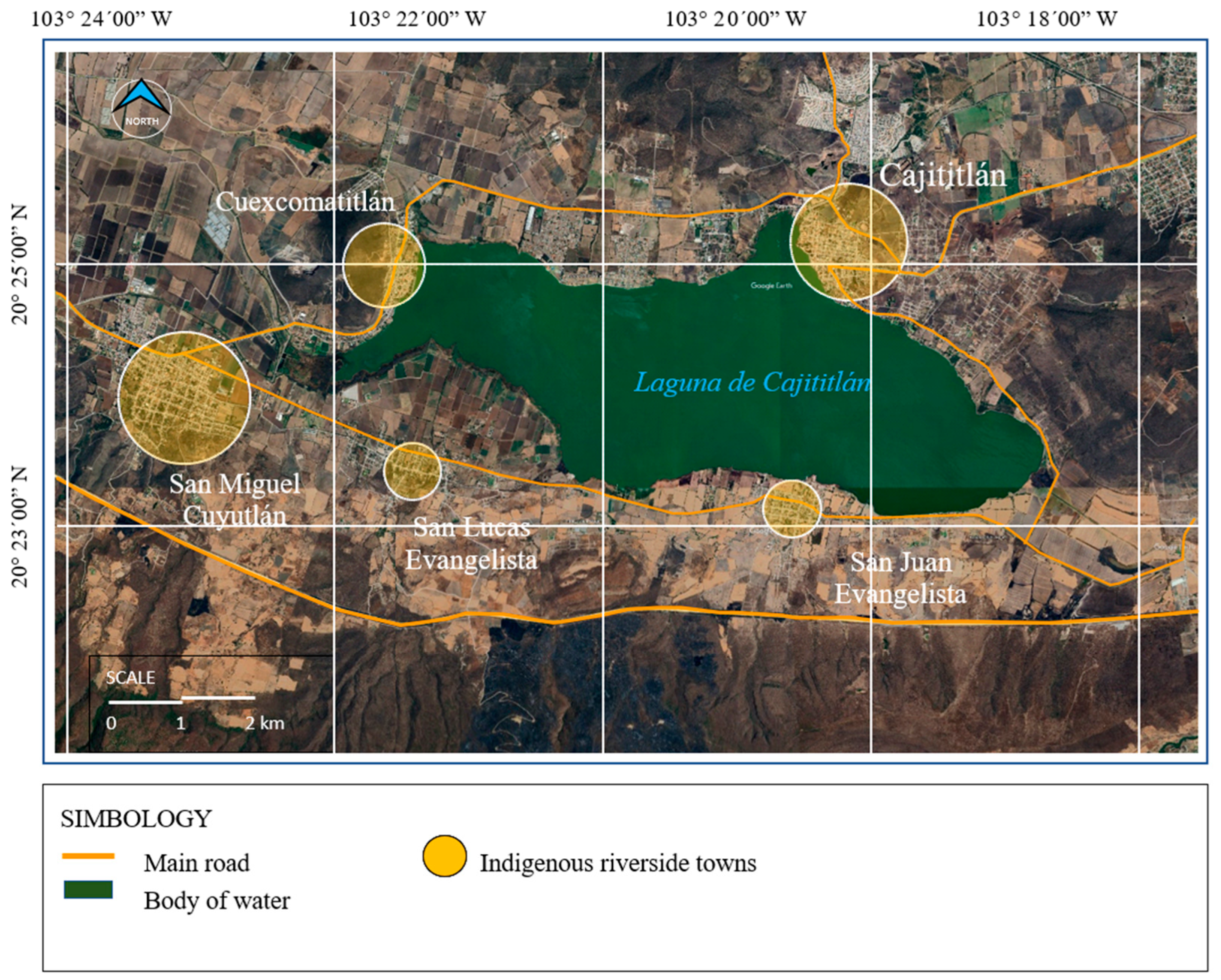Click the 'Main road' legend text
The image size is (1221, 980).
pyautogui.click(x=197, y=863)
